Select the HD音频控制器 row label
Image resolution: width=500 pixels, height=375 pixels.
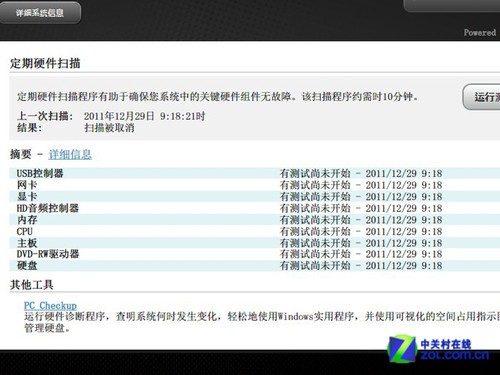click(x=48, y=208)
